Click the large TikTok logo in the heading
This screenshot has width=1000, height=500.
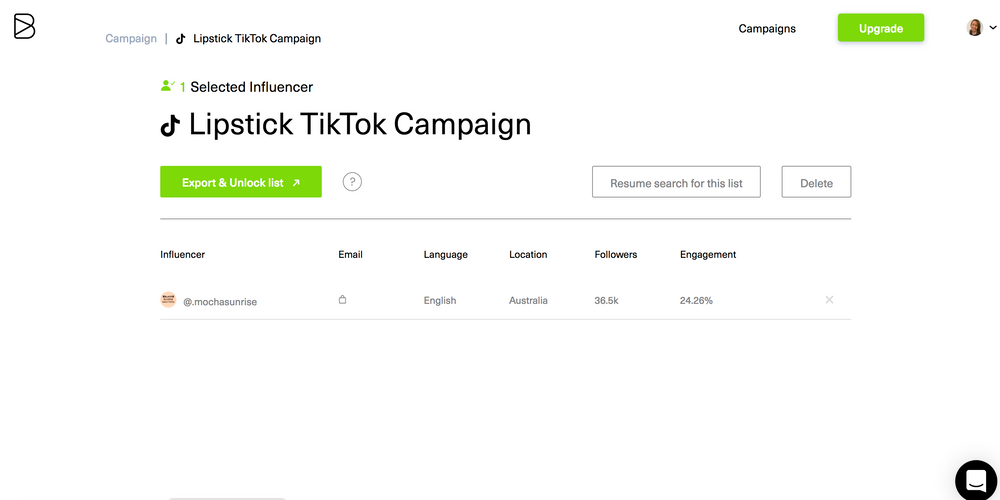(x=170, y=125)
